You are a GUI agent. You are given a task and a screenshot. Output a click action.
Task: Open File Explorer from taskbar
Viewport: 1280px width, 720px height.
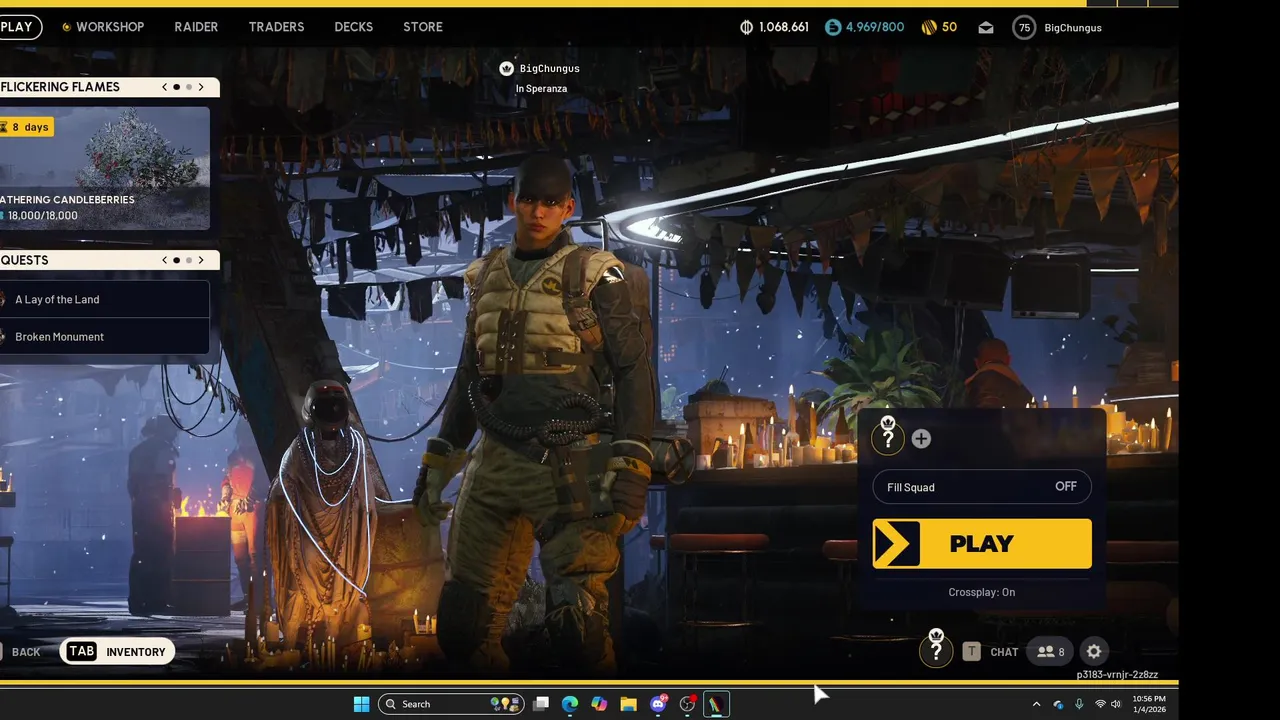click(x=628, y=704)
